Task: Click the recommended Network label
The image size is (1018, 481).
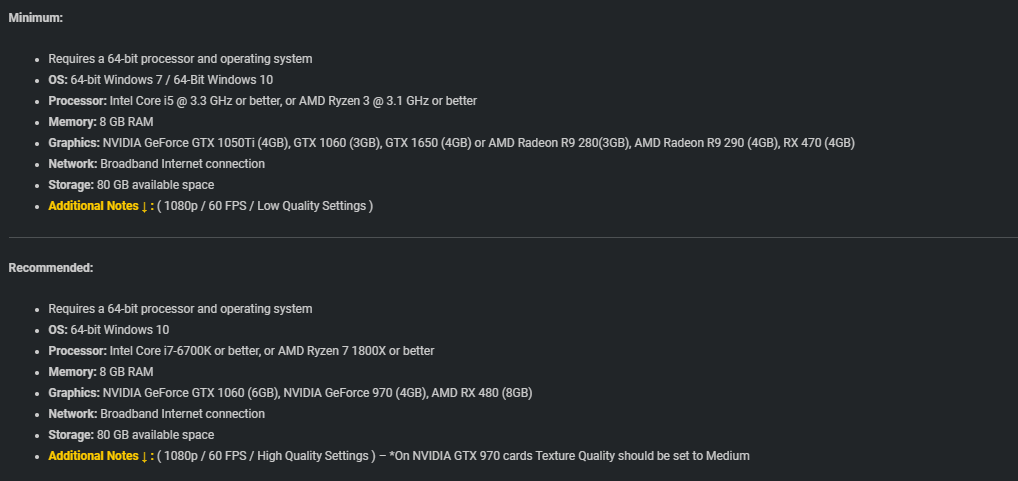Action: [73, 413]
